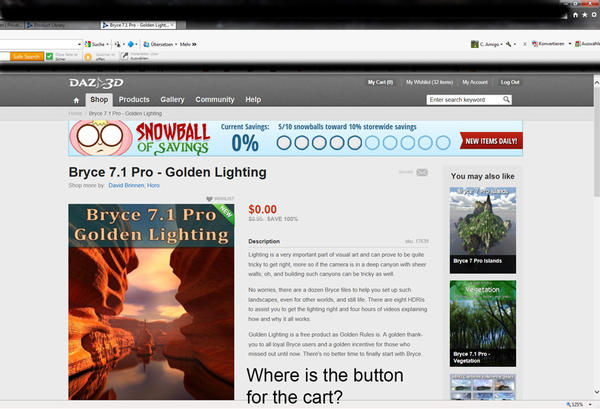Open My Cart (0) link

(380, 82)
